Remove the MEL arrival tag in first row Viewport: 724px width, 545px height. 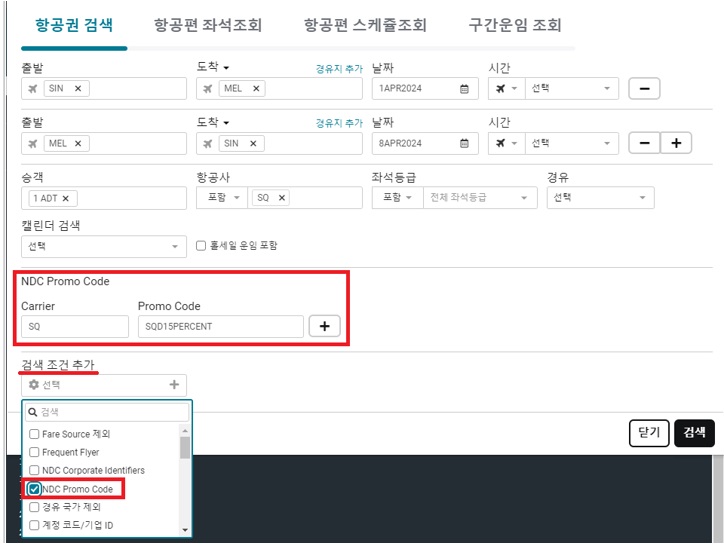[256, 88]
